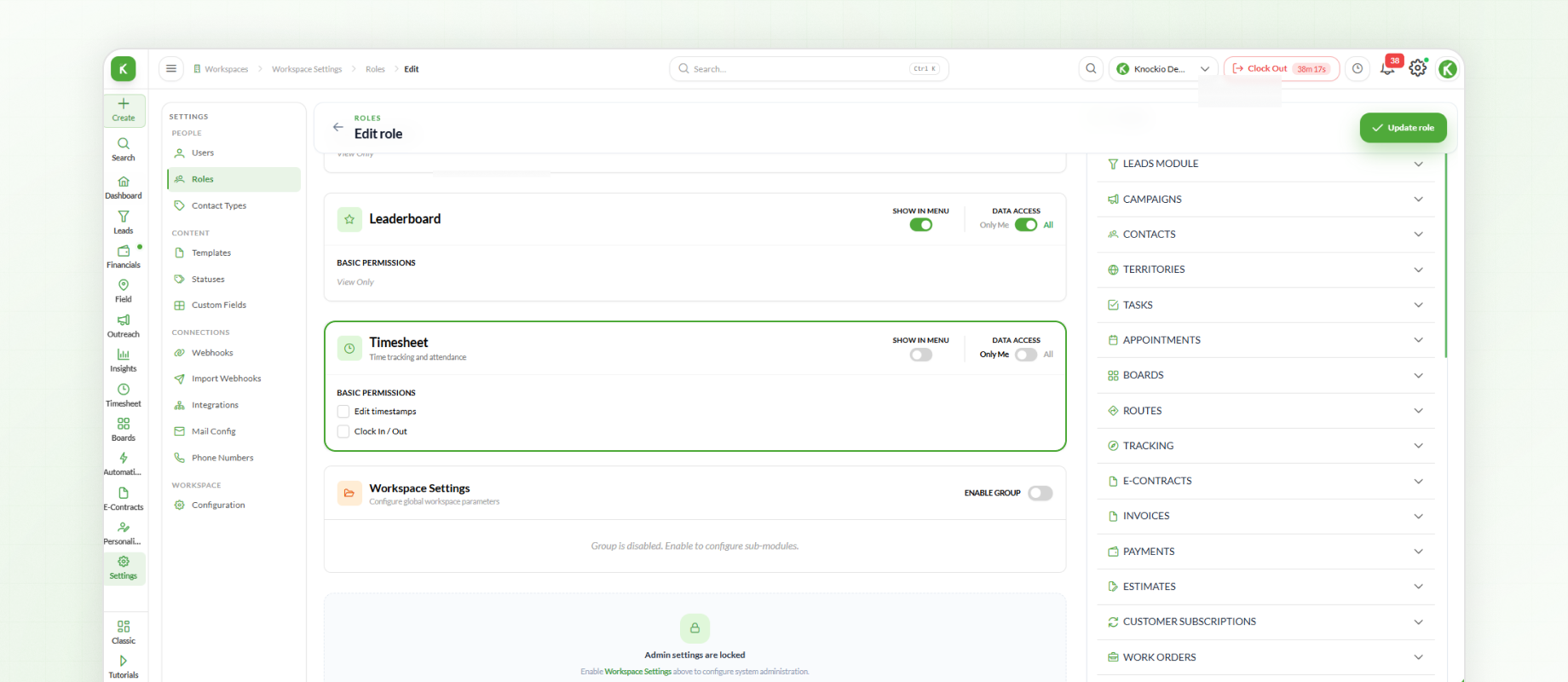Open the notifications bell icon

tap(1387, 69)
